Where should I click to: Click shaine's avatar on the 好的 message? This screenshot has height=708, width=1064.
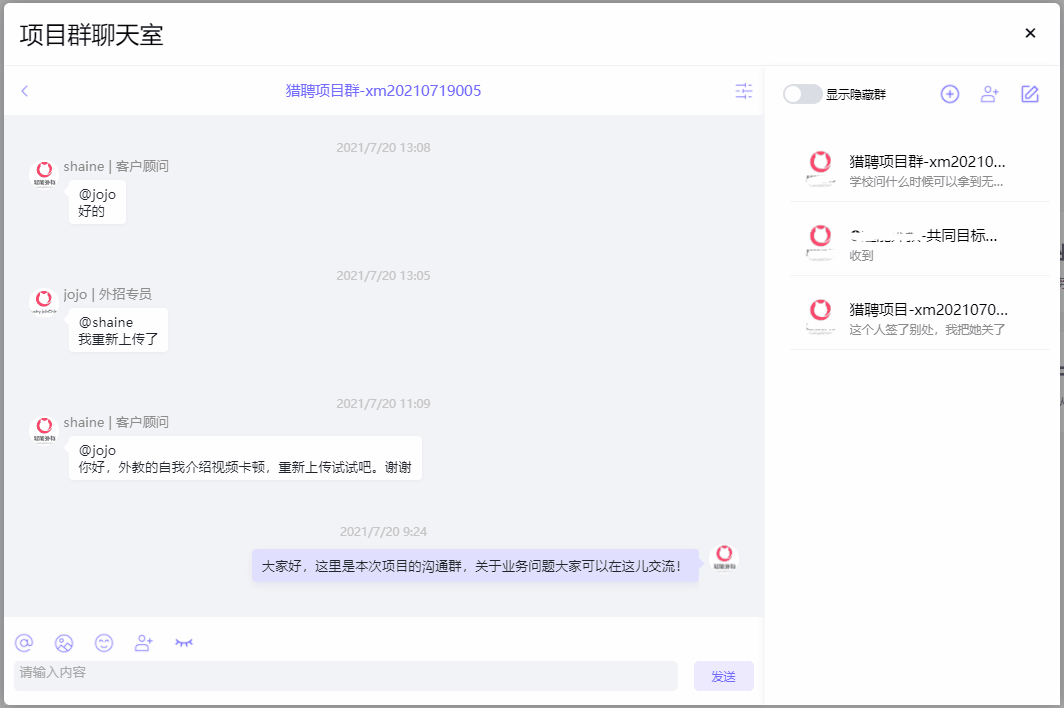tap(44, 174)
